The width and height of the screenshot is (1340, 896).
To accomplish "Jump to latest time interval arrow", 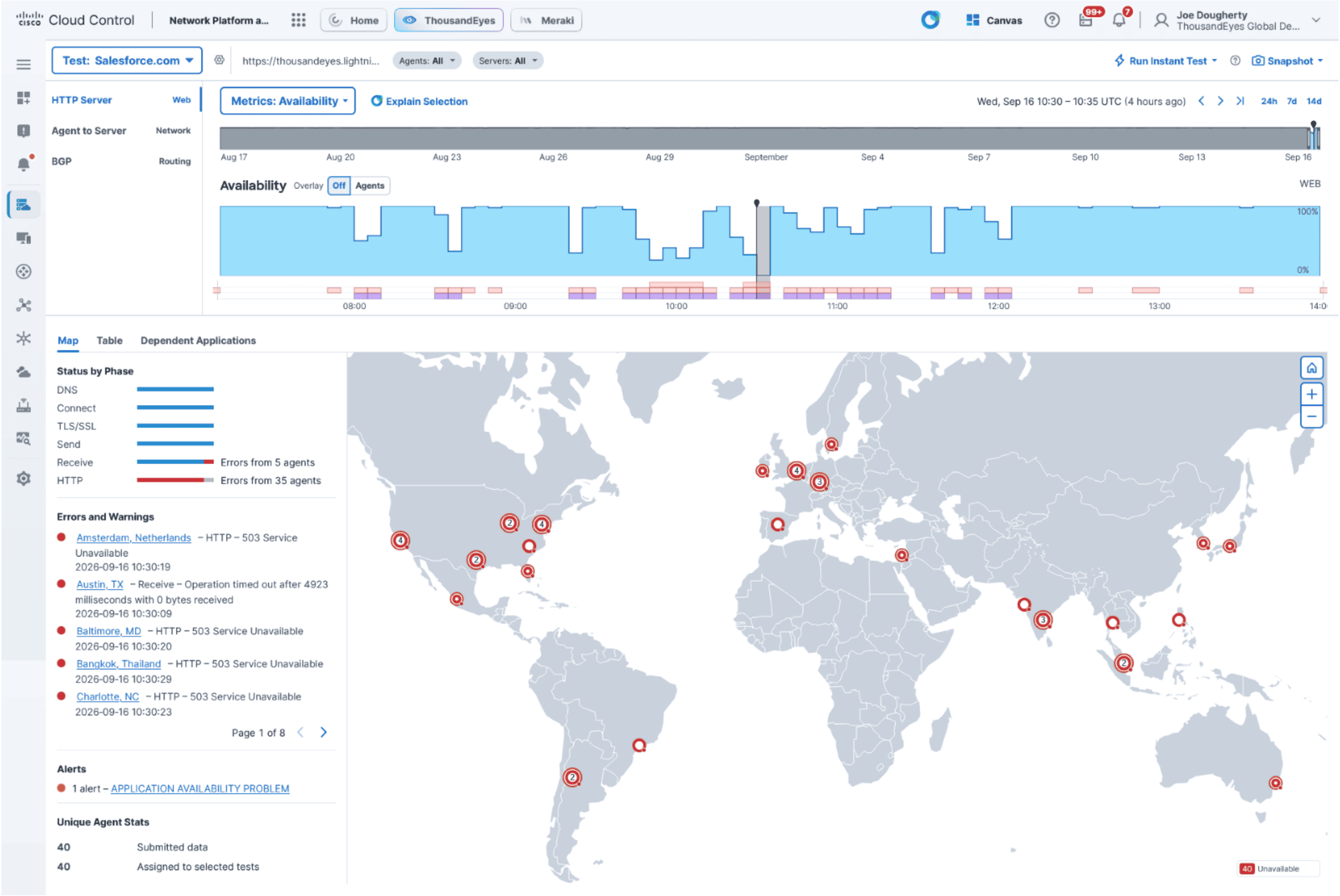I will point(1239,101).
